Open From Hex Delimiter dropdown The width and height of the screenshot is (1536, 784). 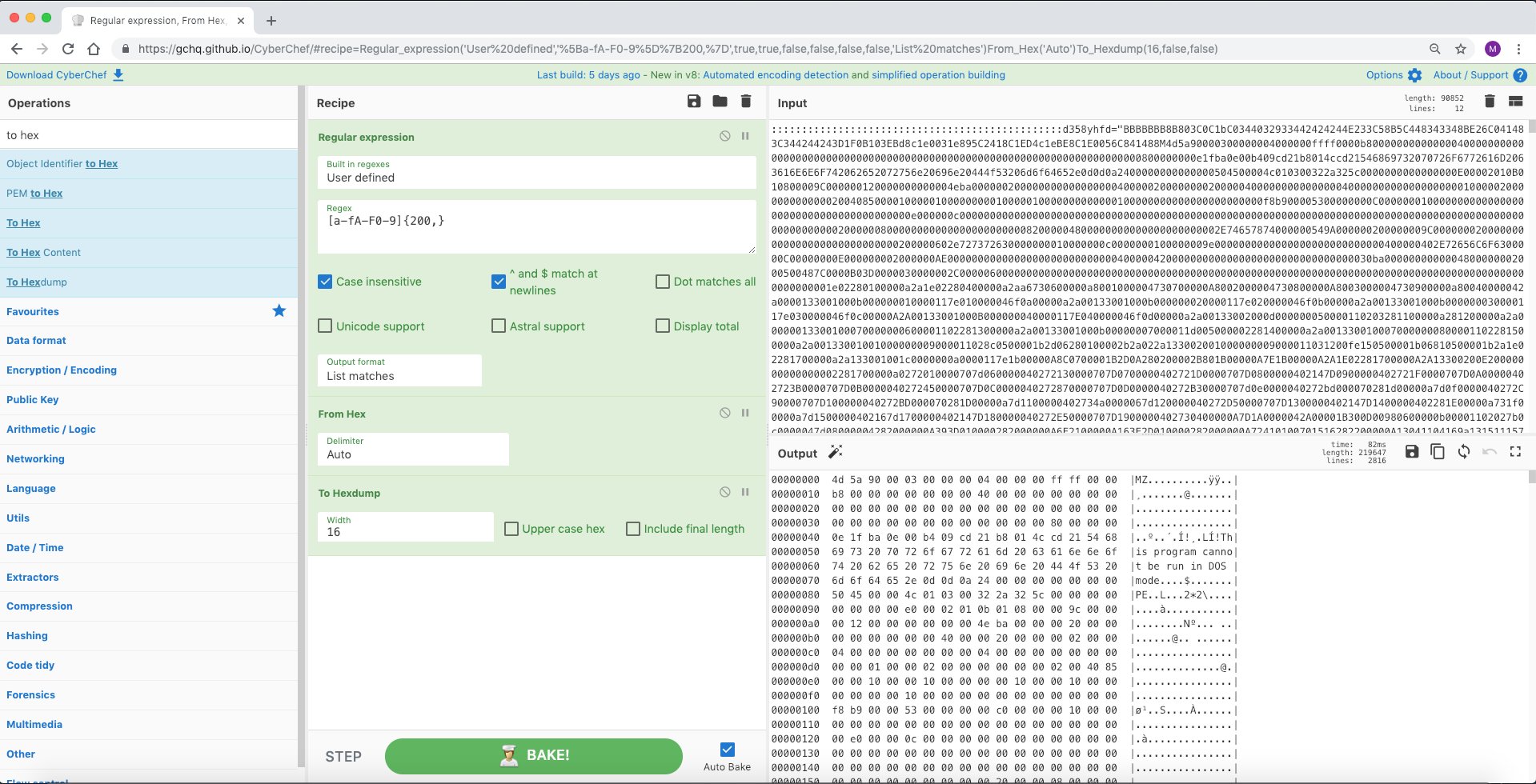413,449
